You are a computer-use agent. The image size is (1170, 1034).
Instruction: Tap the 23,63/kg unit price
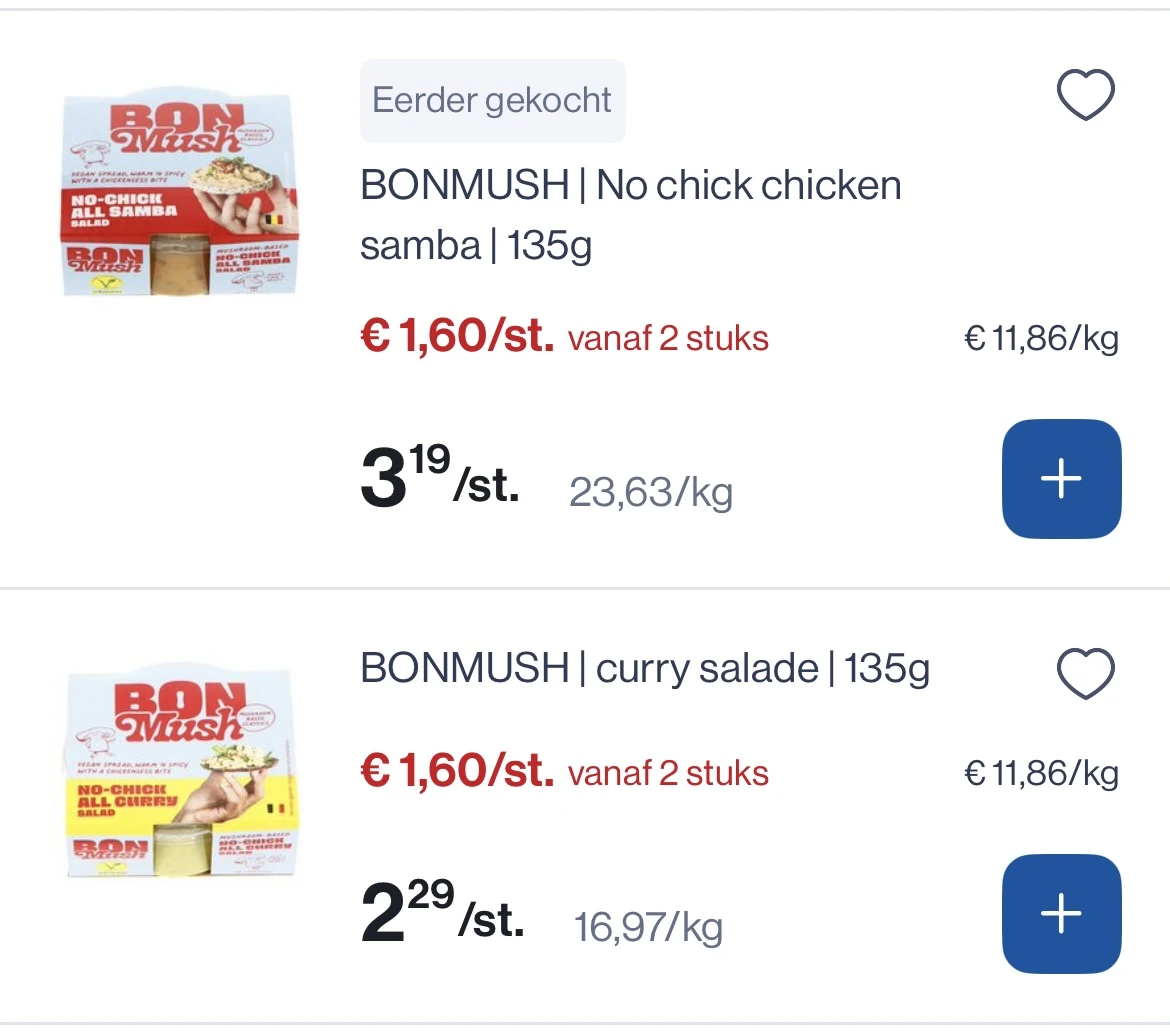click(x=651, y=492)
